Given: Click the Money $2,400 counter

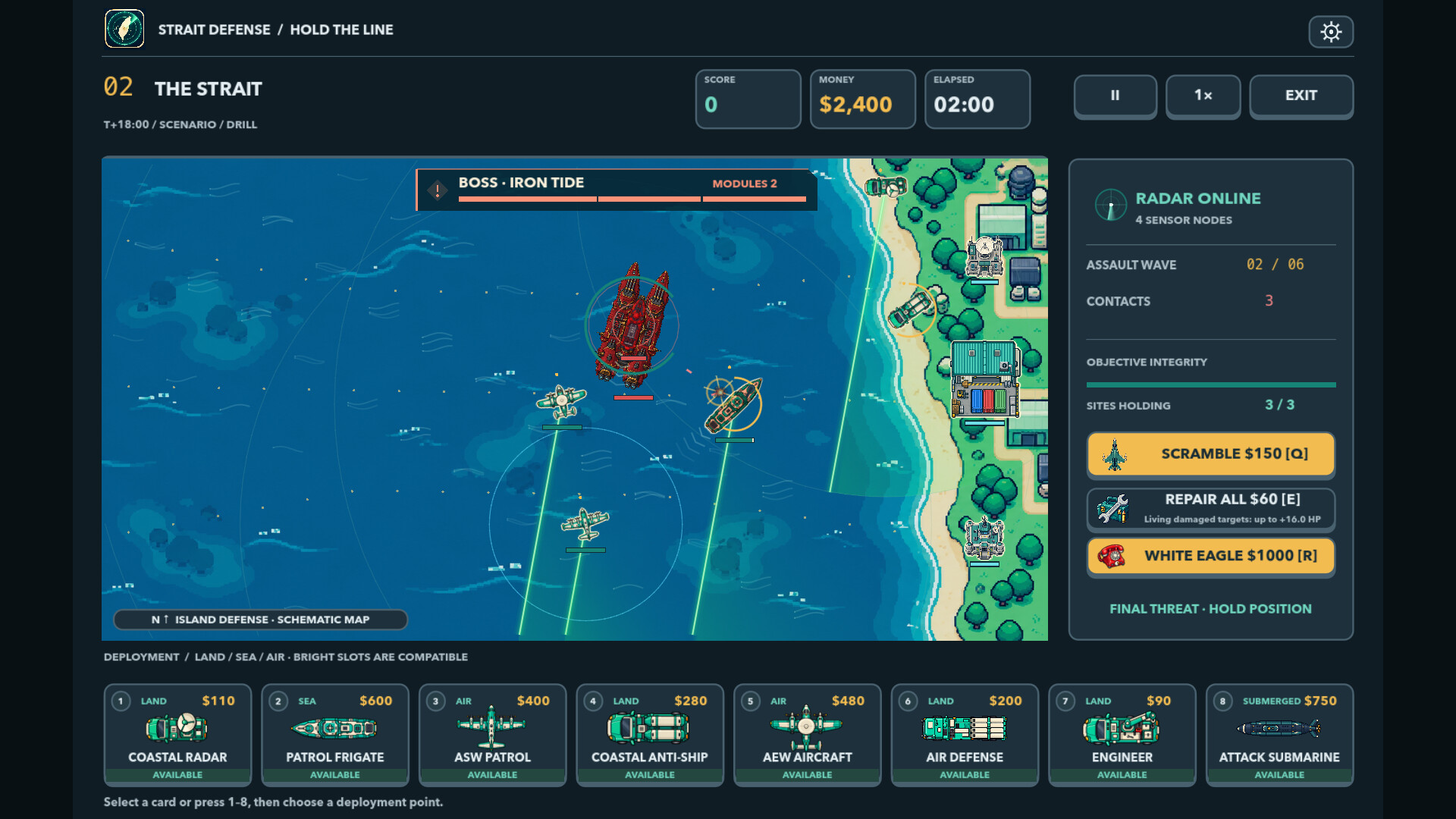Looking at the screenshot, I should coord(863,99).
